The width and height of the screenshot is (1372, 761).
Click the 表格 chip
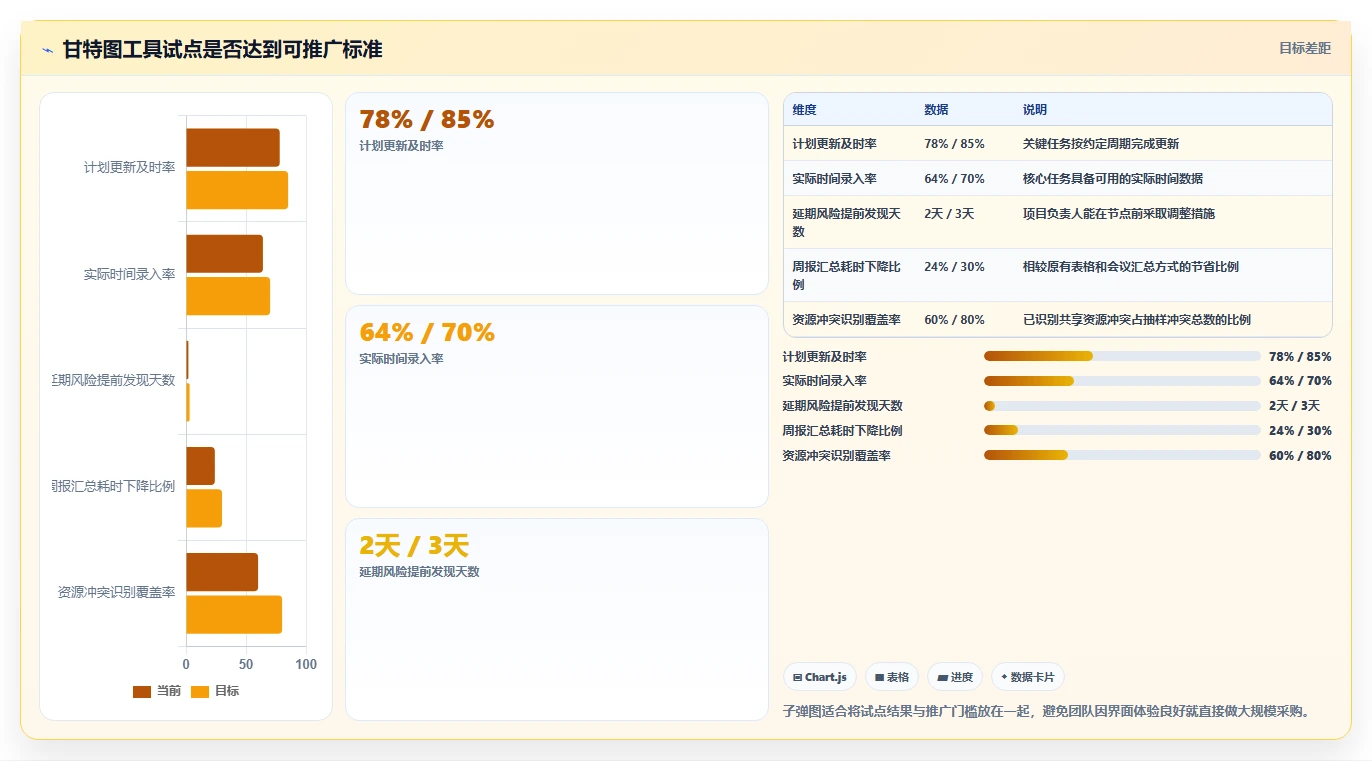tap(891, 677)
